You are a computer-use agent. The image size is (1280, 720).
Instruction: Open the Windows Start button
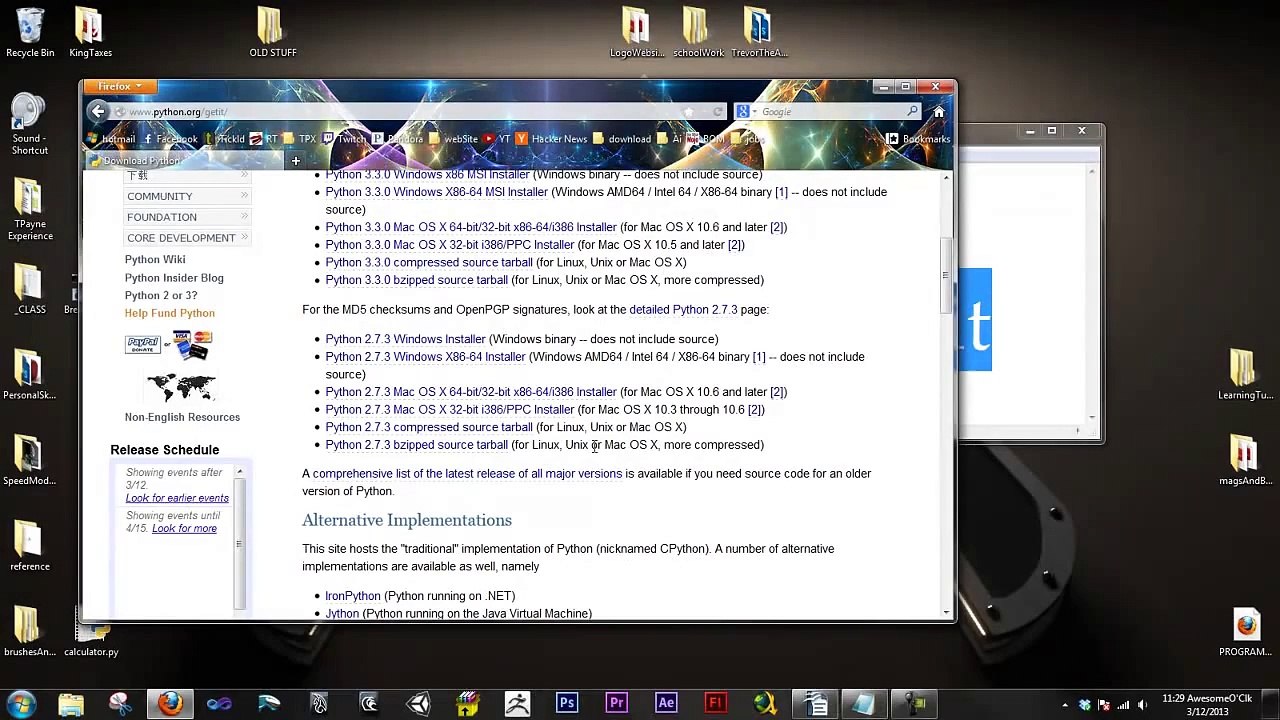[x=22, y=704]
